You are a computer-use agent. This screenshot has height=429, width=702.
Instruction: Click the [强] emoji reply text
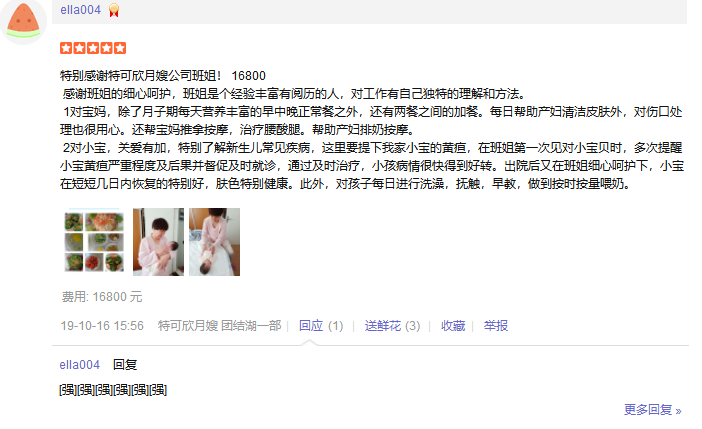point(113,390)
